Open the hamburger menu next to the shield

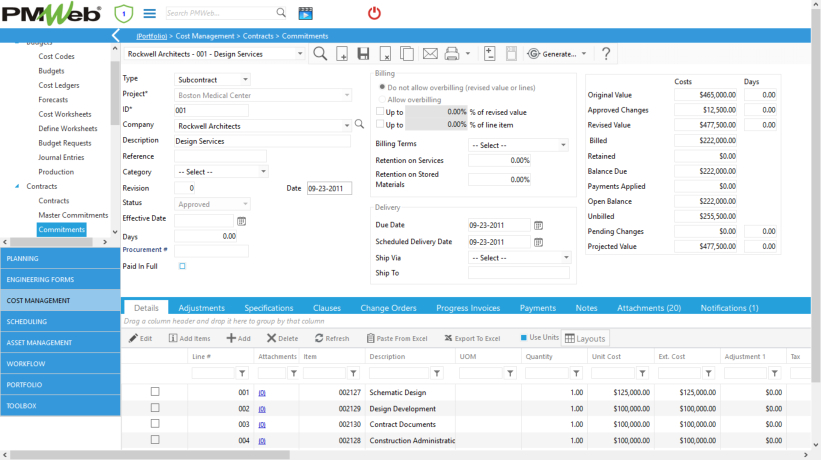149,13
